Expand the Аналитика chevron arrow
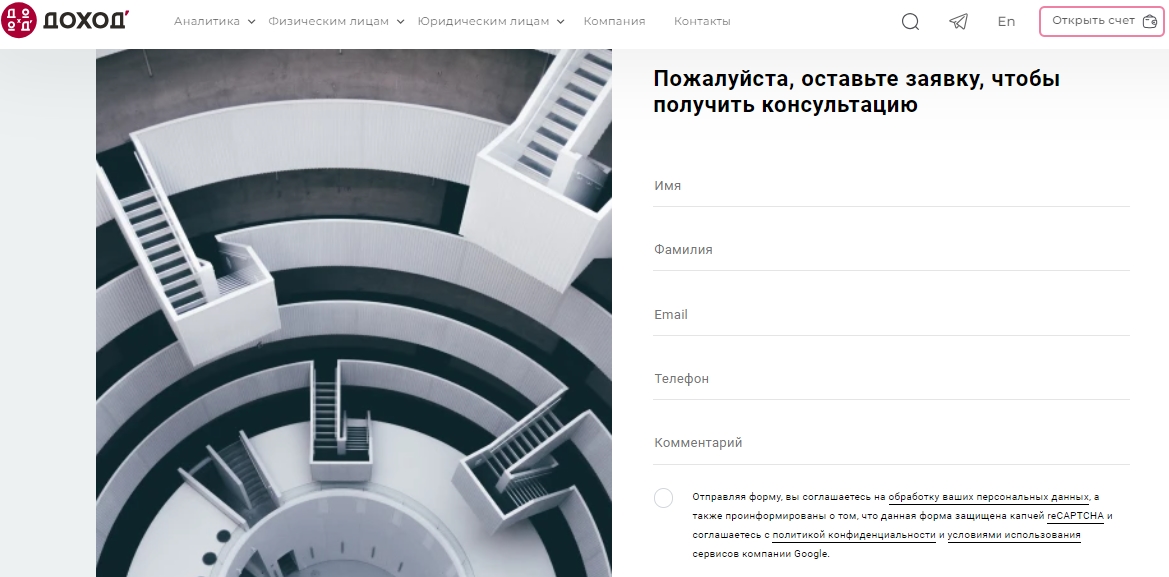This screenshot has height=577, width=1169. tap(251, 22)
